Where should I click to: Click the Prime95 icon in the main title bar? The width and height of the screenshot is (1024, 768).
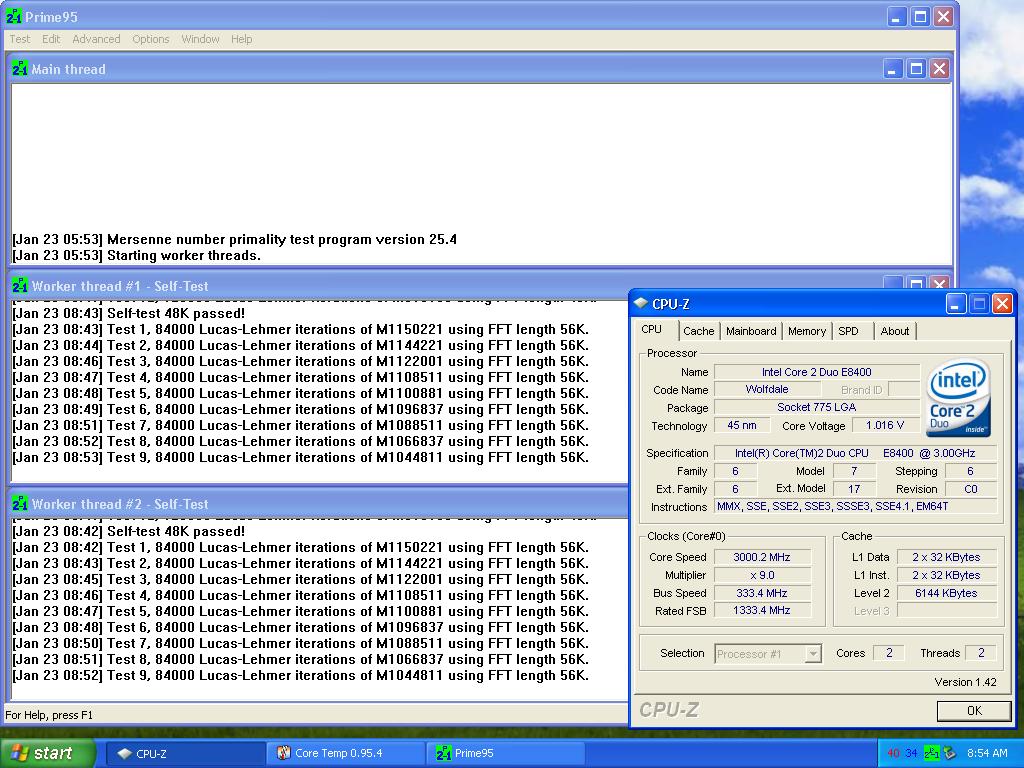(x=14, y=16)
